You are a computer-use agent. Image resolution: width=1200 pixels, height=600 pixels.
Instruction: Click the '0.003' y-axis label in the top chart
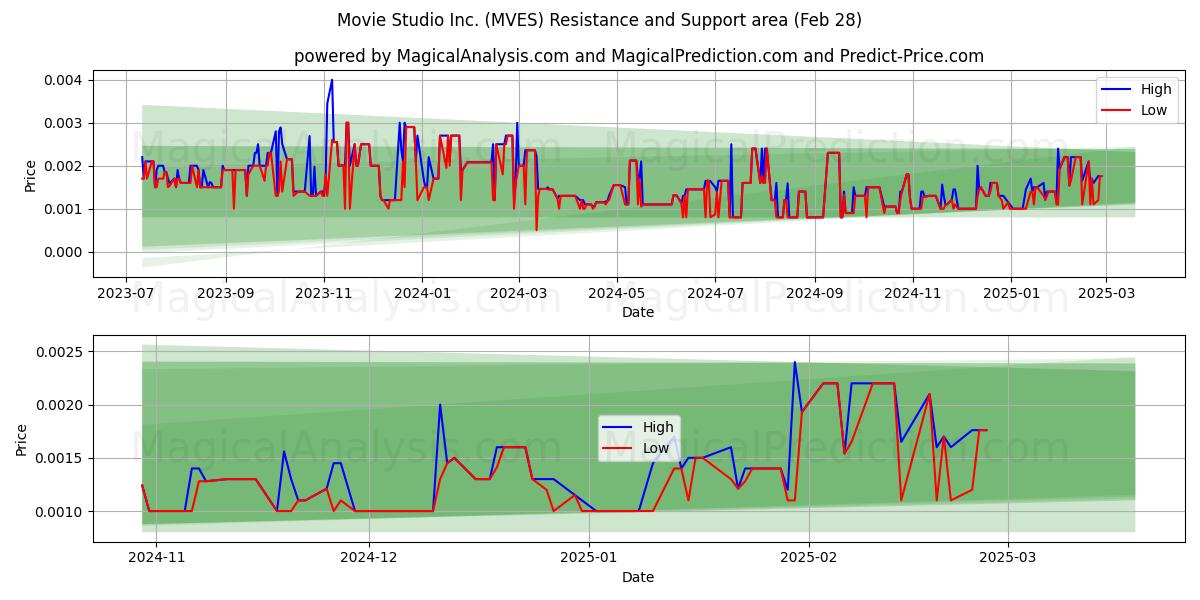click(65, 123)
